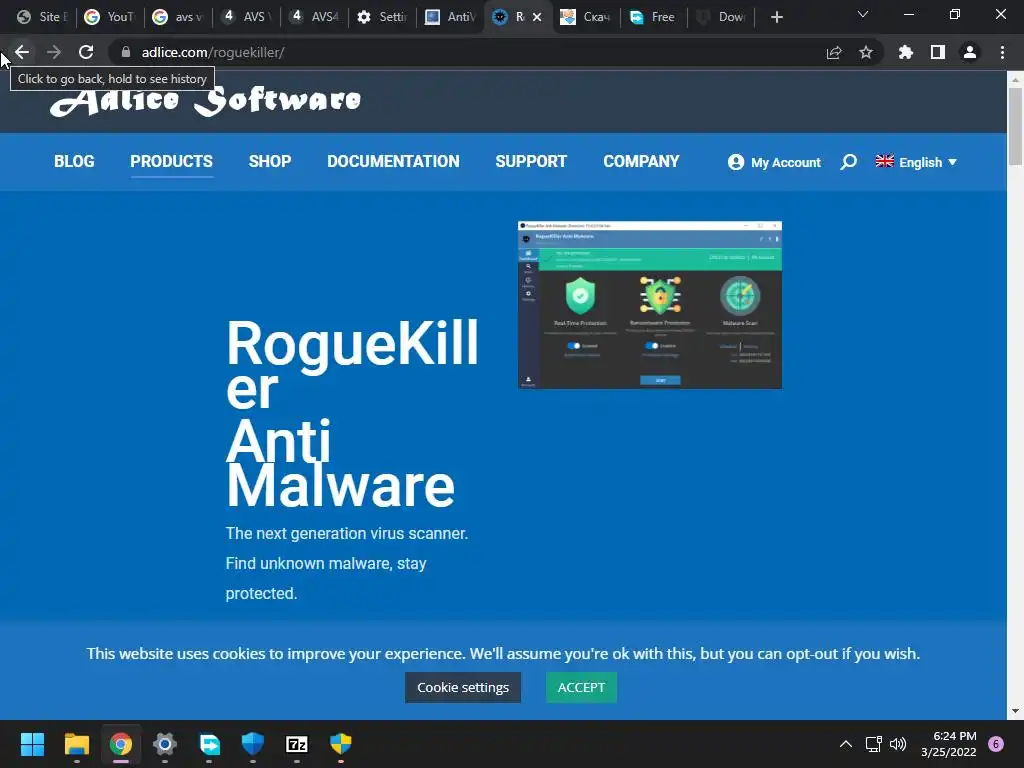Switch to the Скач tab
Screen dimensions: 1024x768
(x=586, y=17)
